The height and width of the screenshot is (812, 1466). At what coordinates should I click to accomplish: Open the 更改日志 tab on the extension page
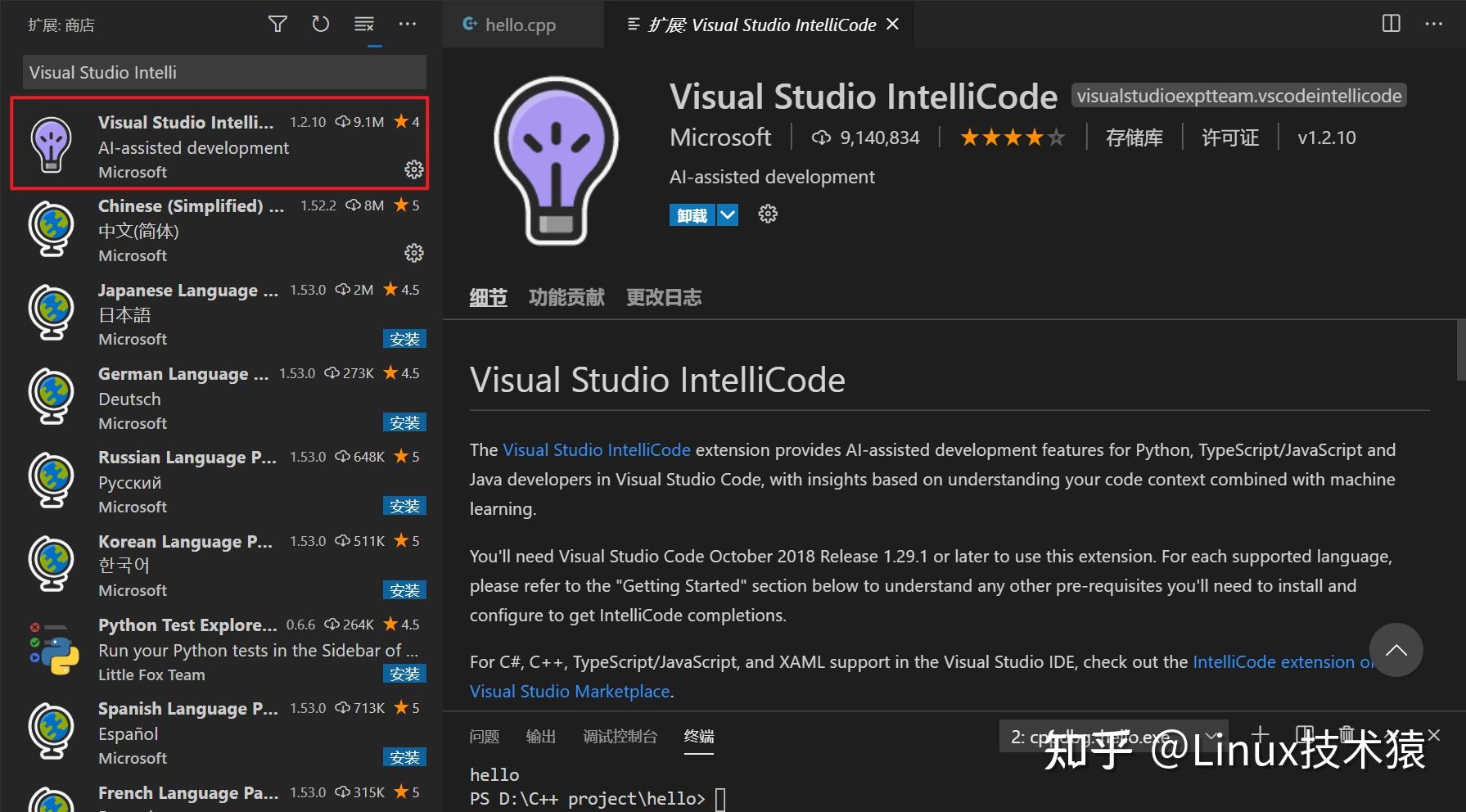(x=663, y=297)
